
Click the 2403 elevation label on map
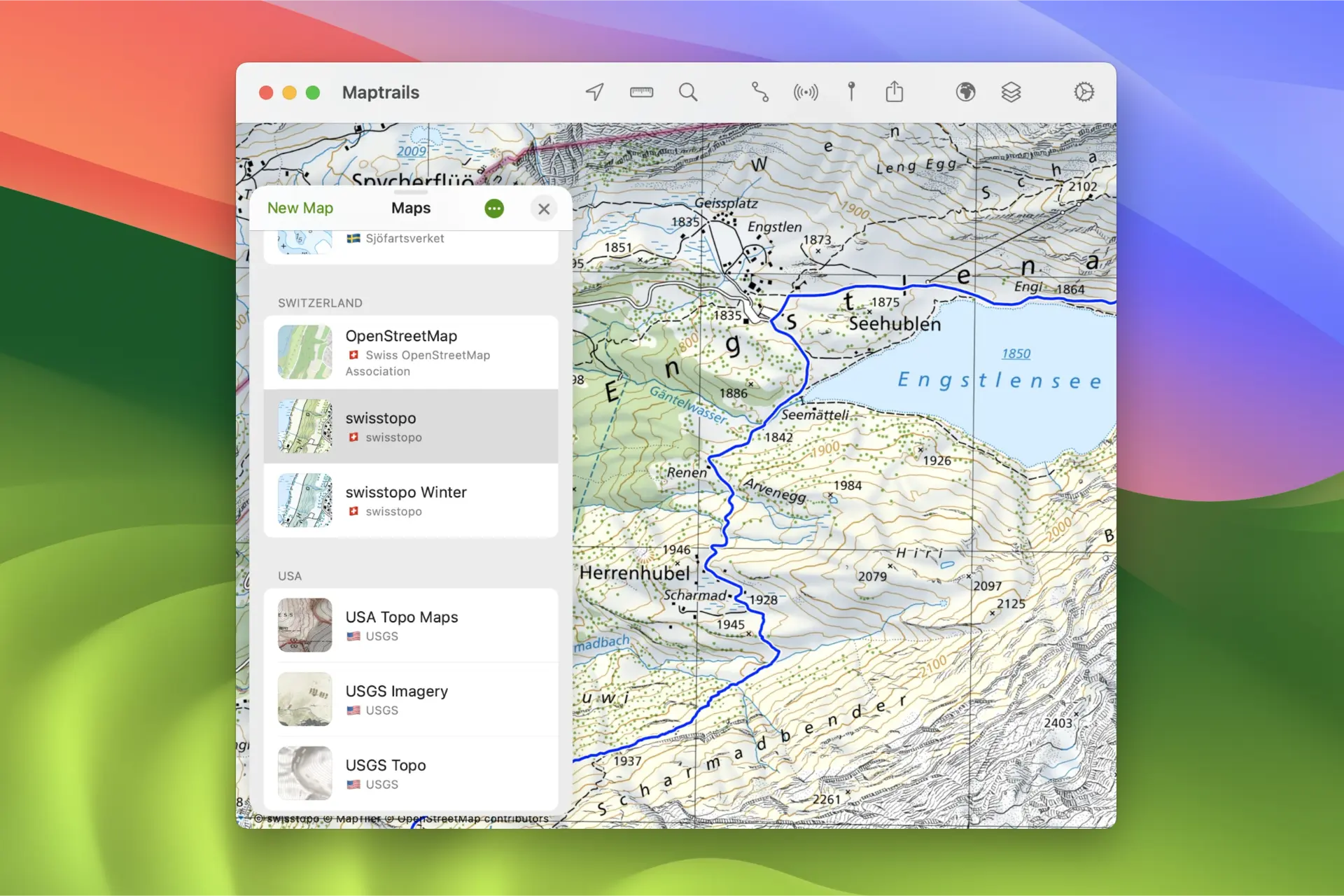[x=1058, y=723]
